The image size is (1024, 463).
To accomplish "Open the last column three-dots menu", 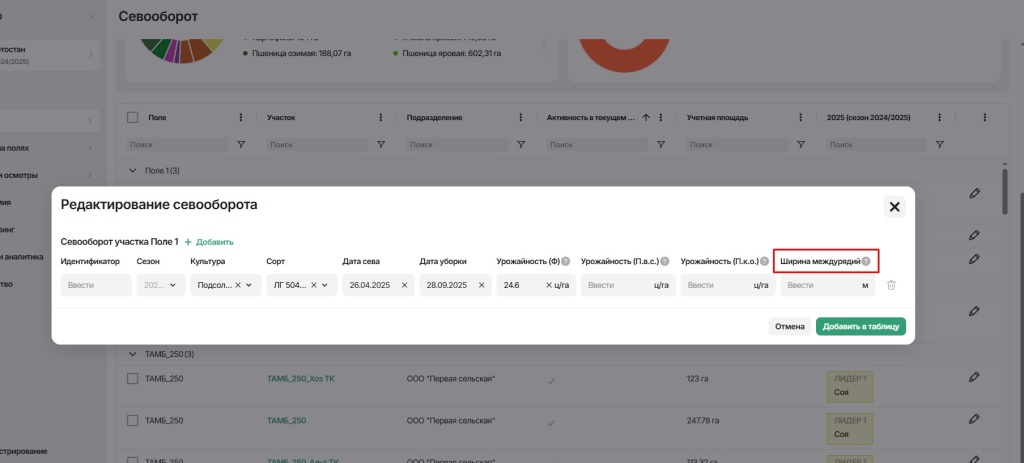I will [x=985, y=118].
